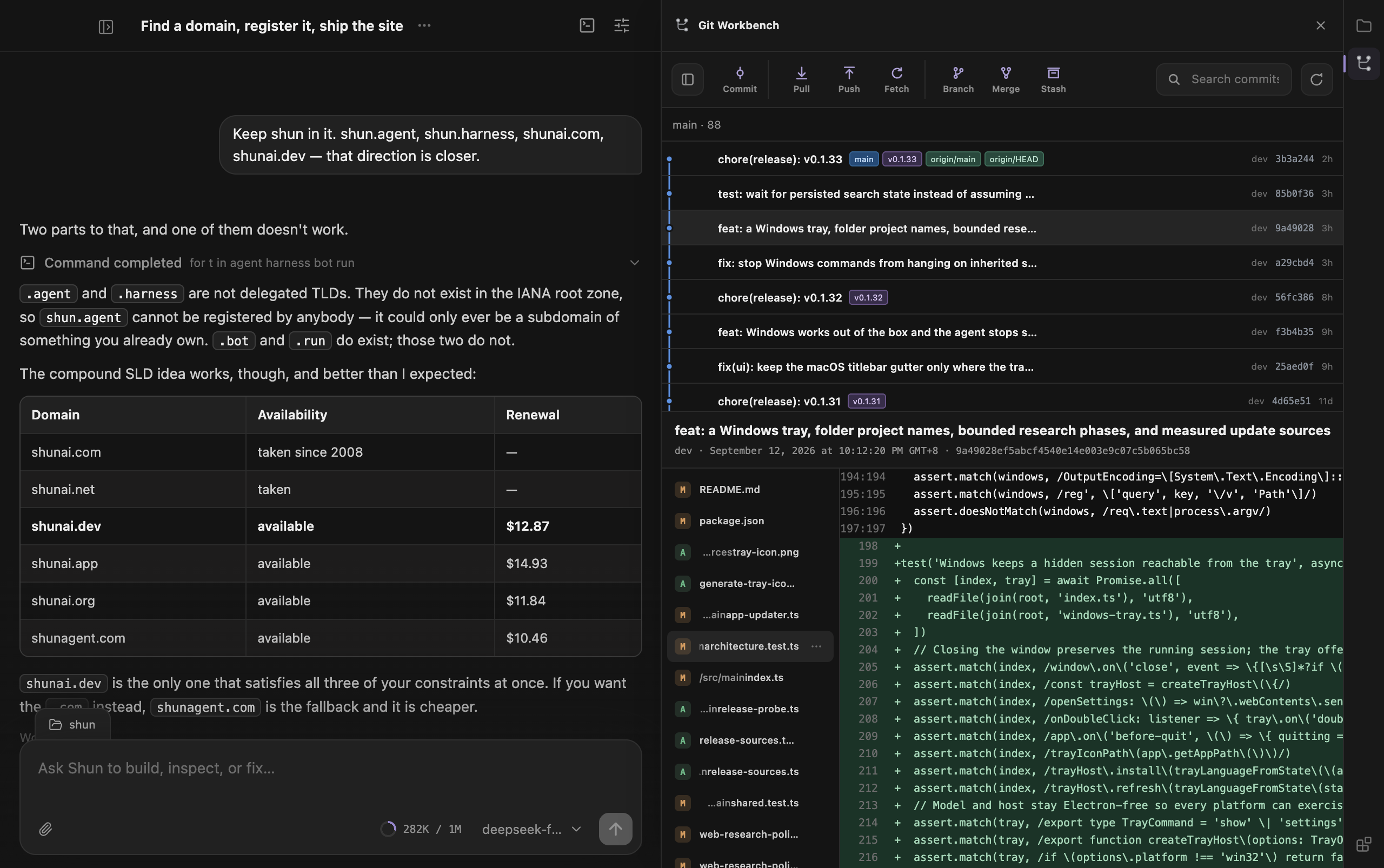Viewport: 1384px width, 868px height.
Task: Click the shunagent.com domain table cell
Action: [x=132, y=638]
